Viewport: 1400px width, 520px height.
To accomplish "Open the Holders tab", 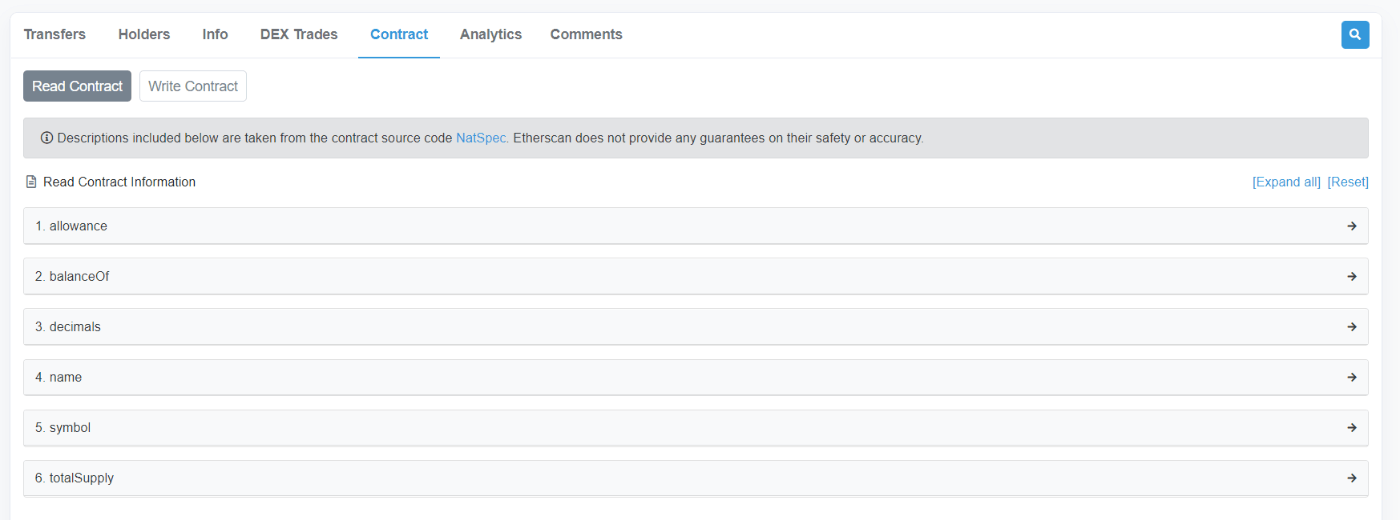I will (144, 34).
